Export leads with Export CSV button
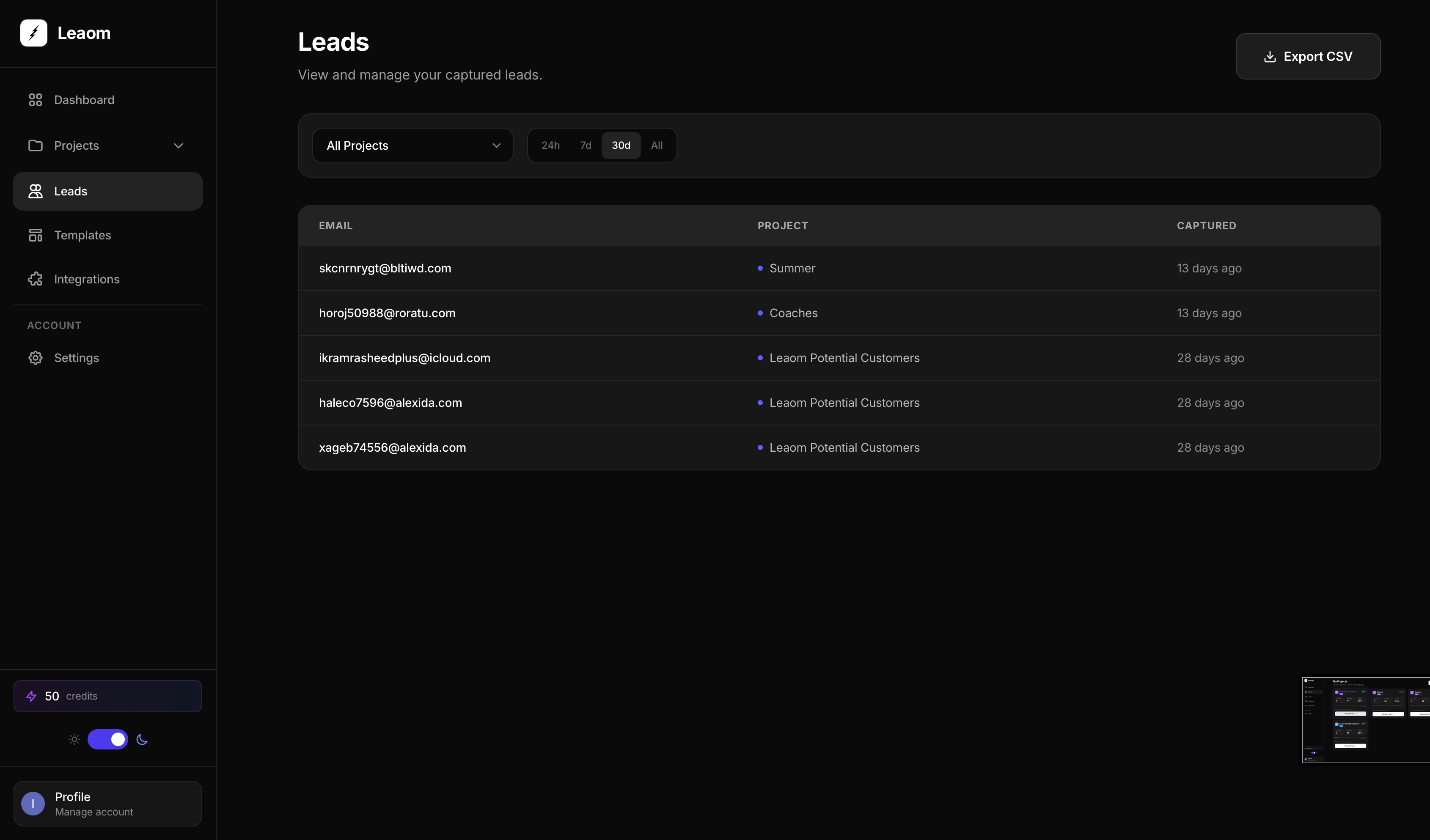 (1307, 56)
